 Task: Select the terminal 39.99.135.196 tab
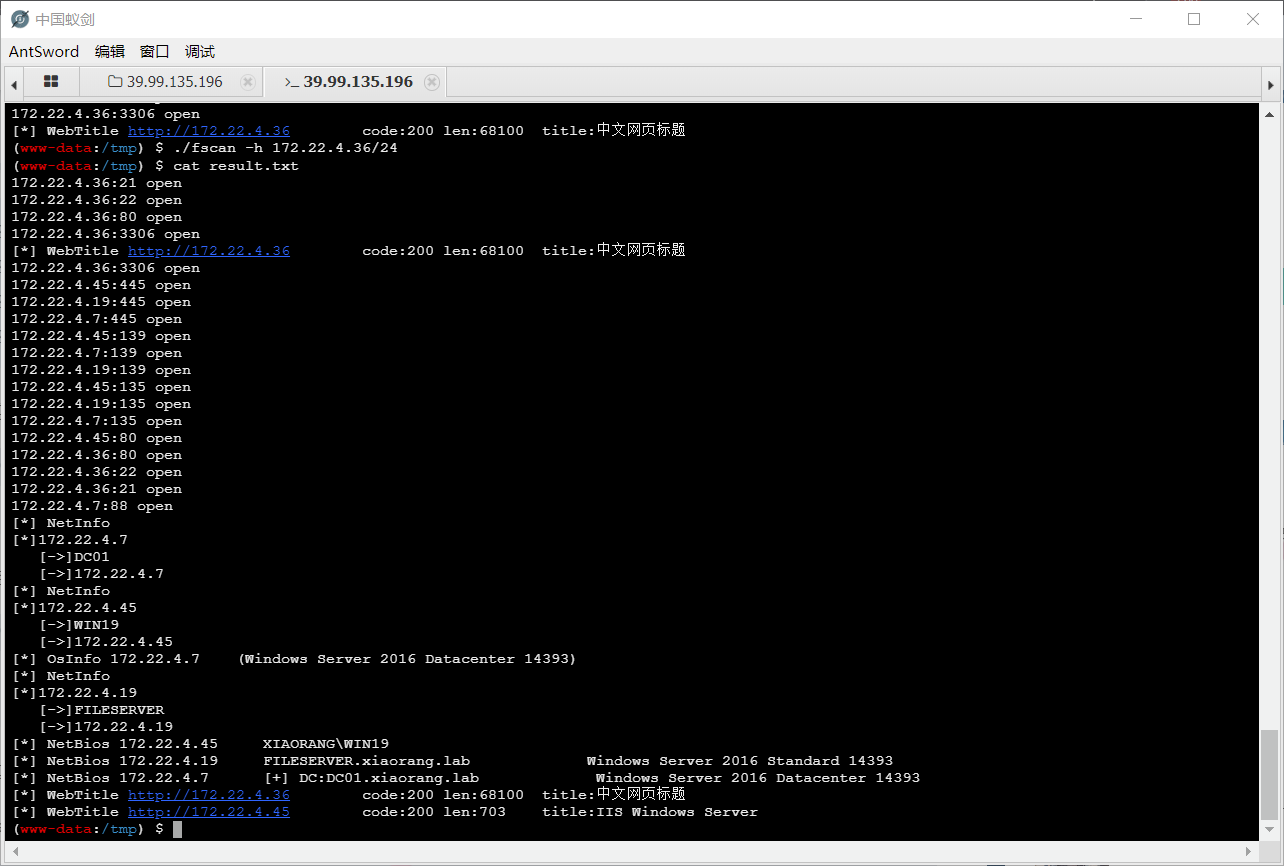click(348, 82)
